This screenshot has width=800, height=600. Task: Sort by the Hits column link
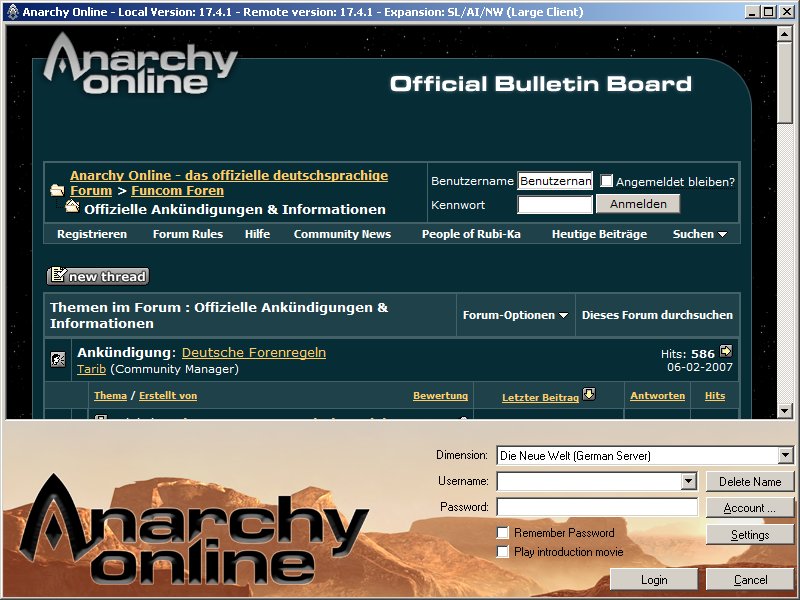pos(715,395)
